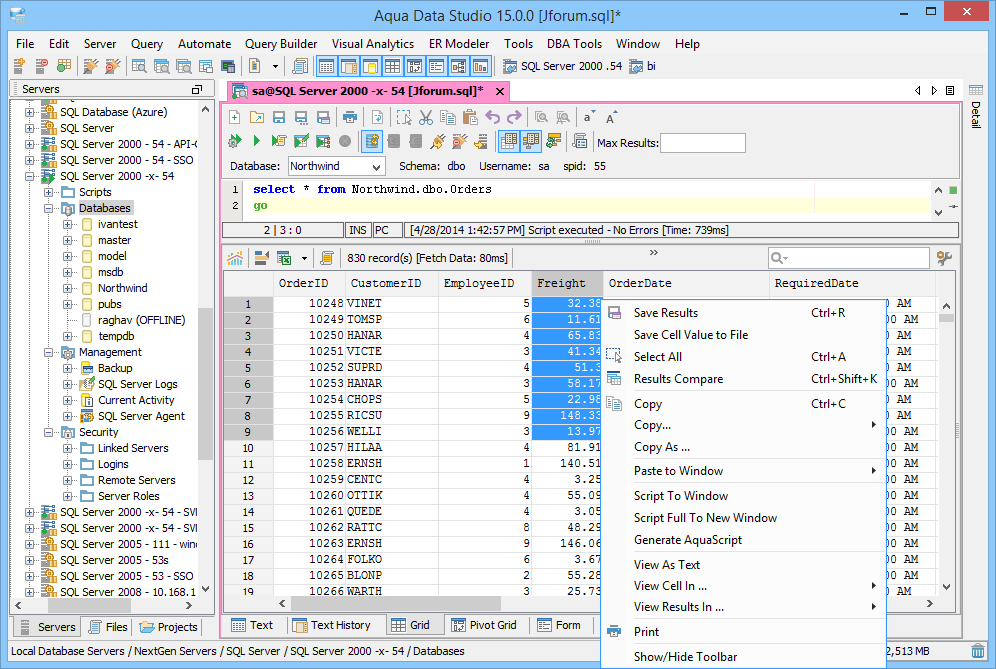The image size is (996, 669).
Task: Expand the results toolbar overflow chevron
Action: pyautogui.click(x=654, y=253)
